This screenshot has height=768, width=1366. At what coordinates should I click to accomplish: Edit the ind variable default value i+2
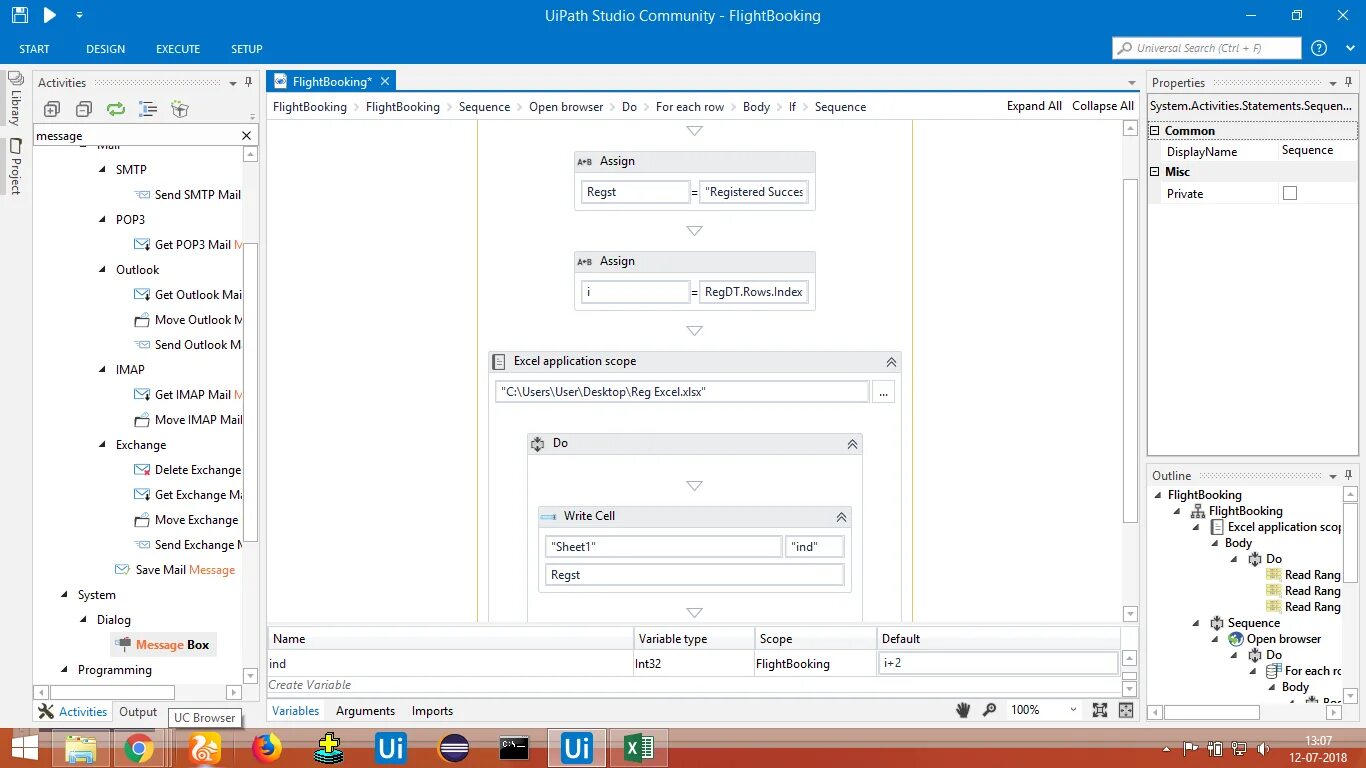pyautogui.click(x=997, y=663)
